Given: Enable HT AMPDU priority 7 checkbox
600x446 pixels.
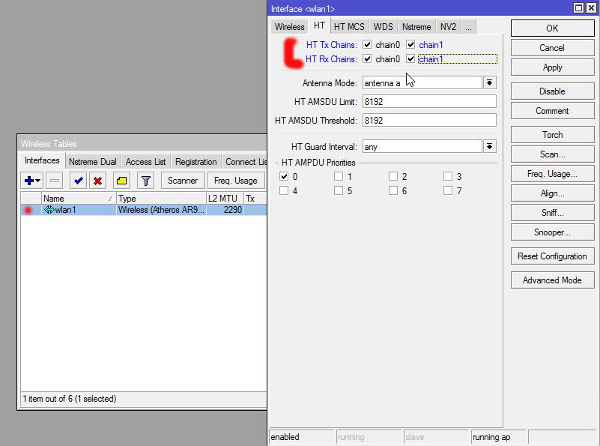Looking at the screenshot, I should pos(448,190).
